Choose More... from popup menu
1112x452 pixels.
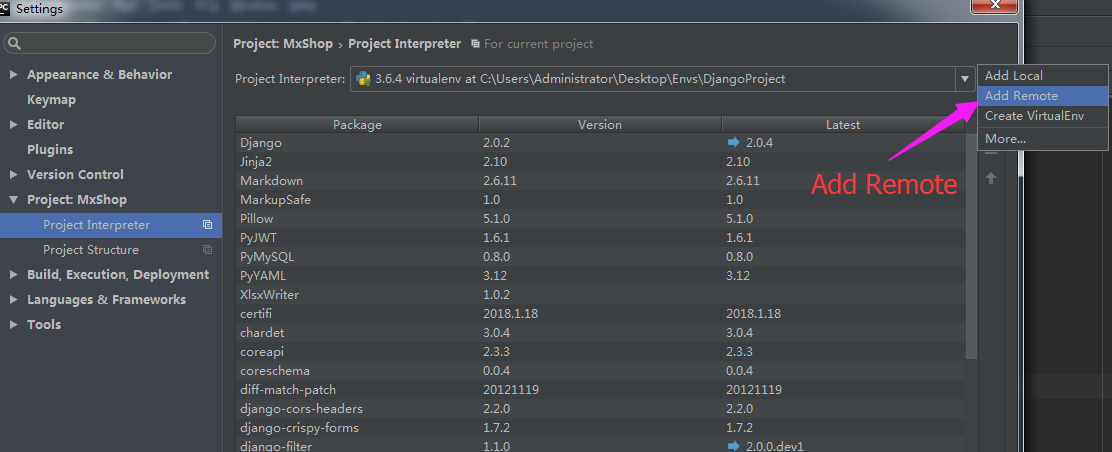point(1042,139)
